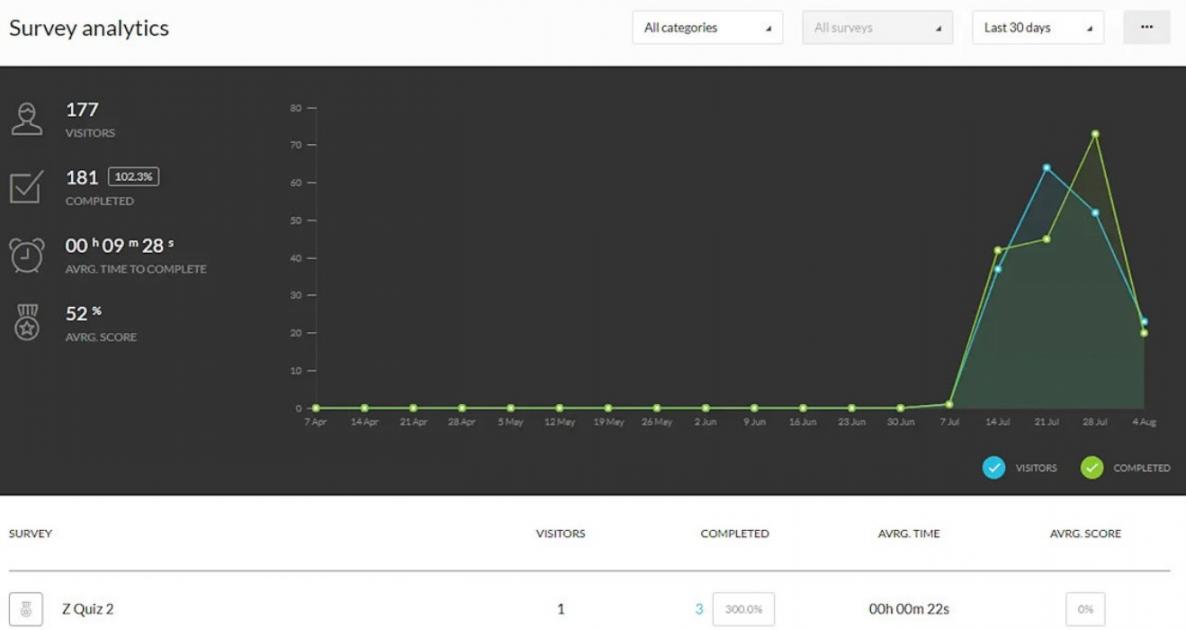Click the medal average score icon
The image size is (1186, 630).
(x=27, y=324)
